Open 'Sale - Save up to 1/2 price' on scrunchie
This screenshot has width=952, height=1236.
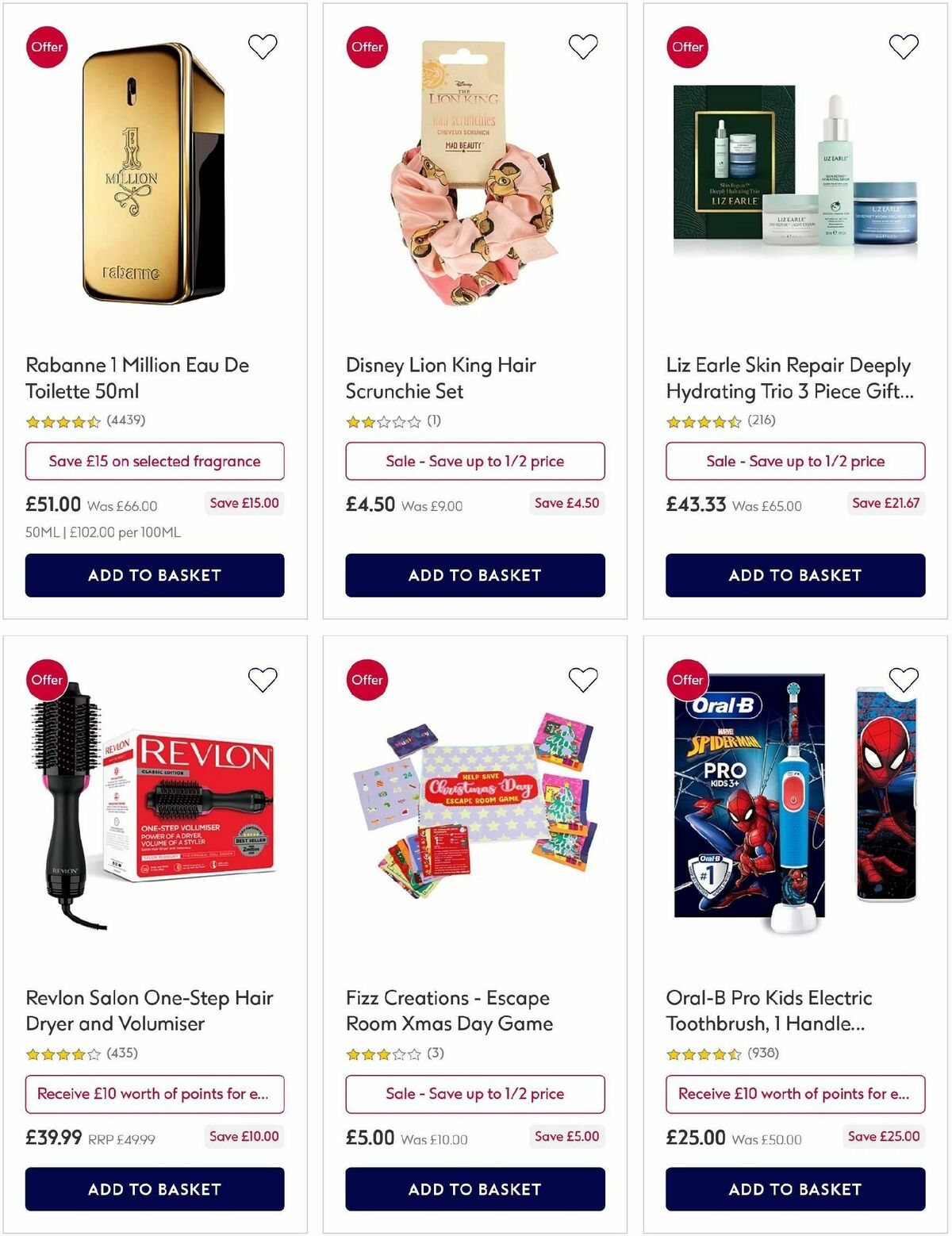[x=475, y=461]
